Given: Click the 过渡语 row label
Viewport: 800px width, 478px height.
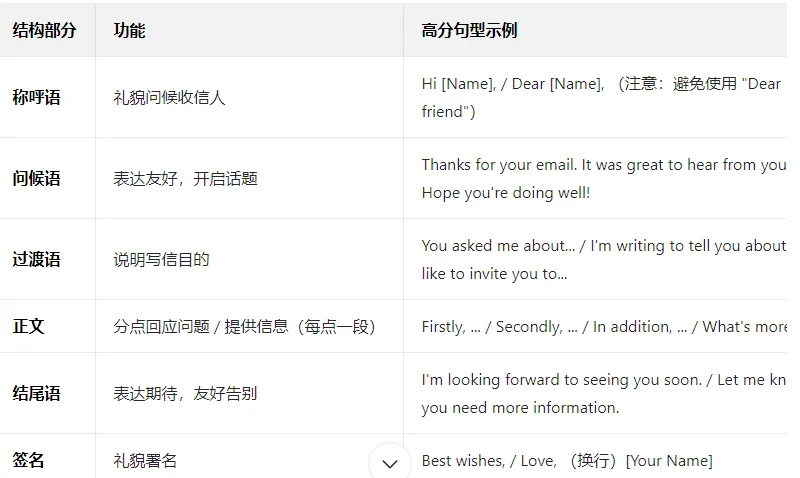Looking at the screenshot, I should (x=36, y=259).
